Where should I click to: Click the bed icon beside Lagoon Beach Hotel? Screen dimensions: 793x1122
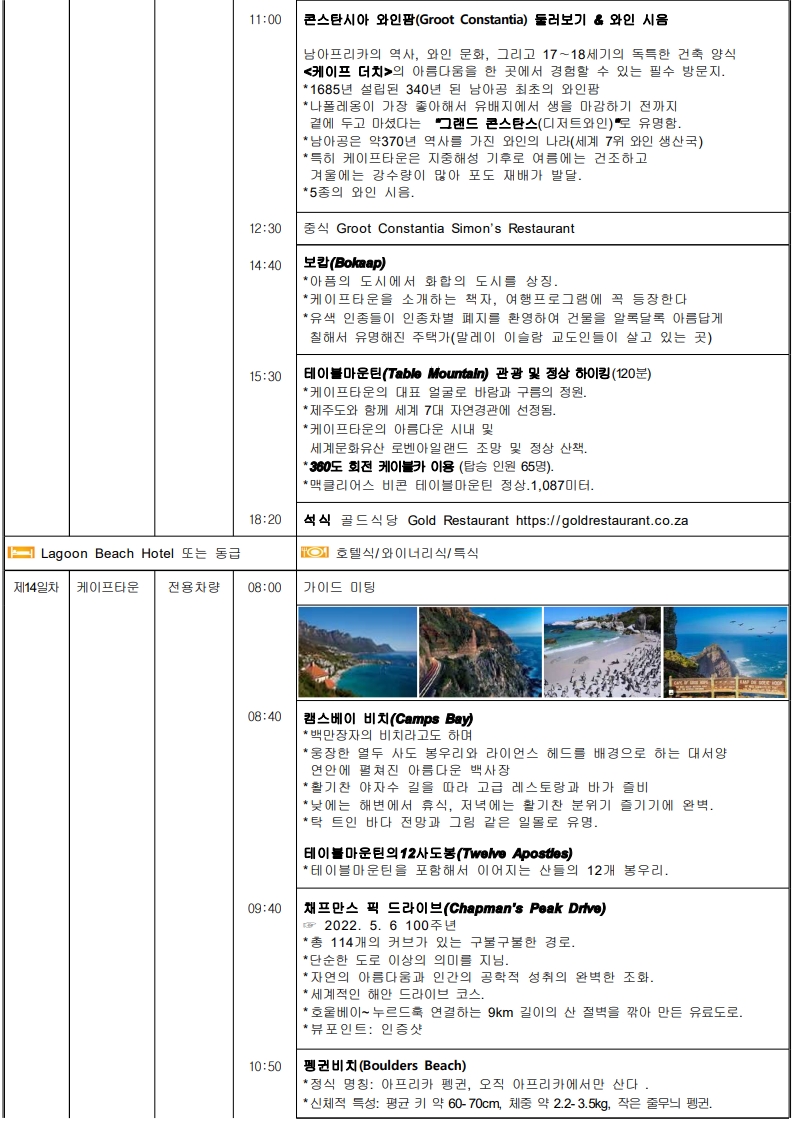tap(21, 553)
